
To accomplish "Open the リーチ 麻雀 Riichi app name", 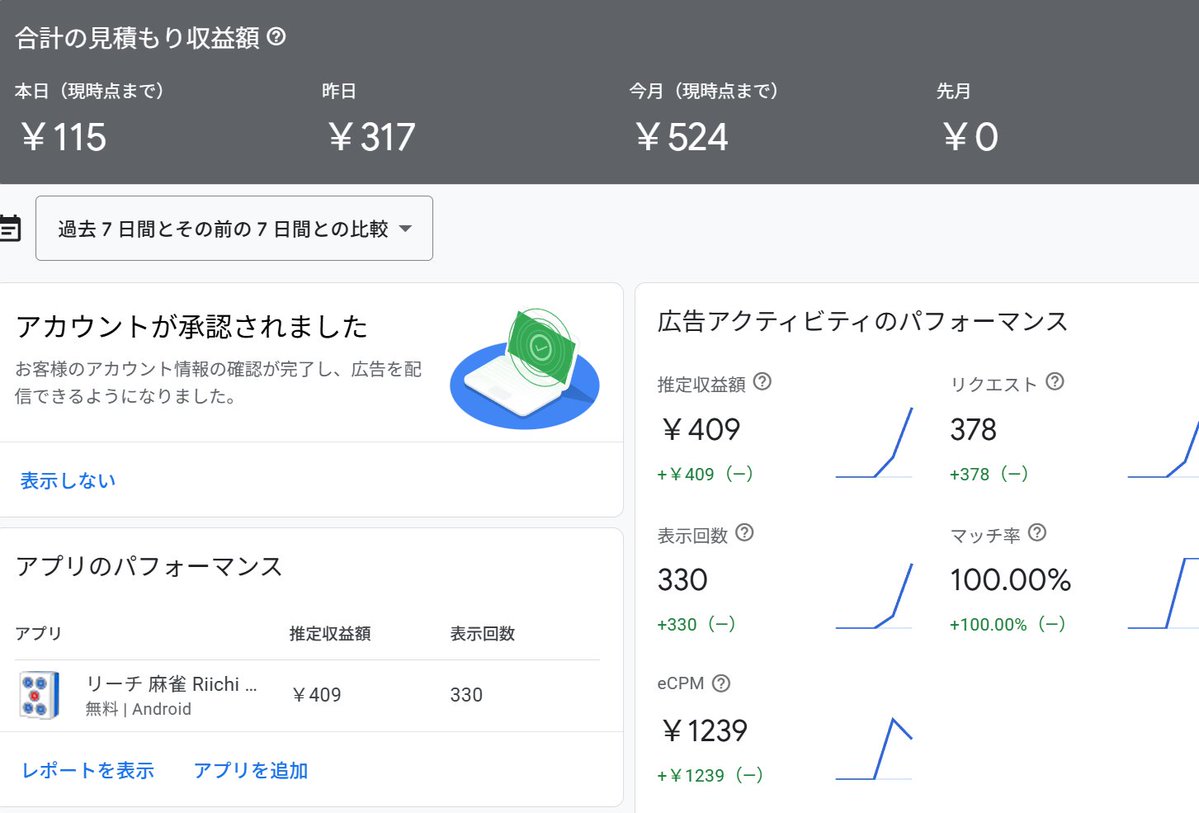I will pos(171,684).
